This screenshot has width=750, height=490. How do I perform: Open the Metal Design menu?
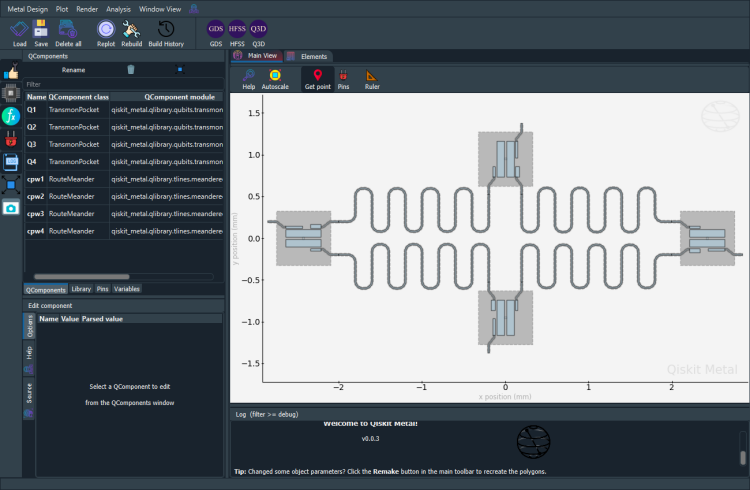(28, 9)
